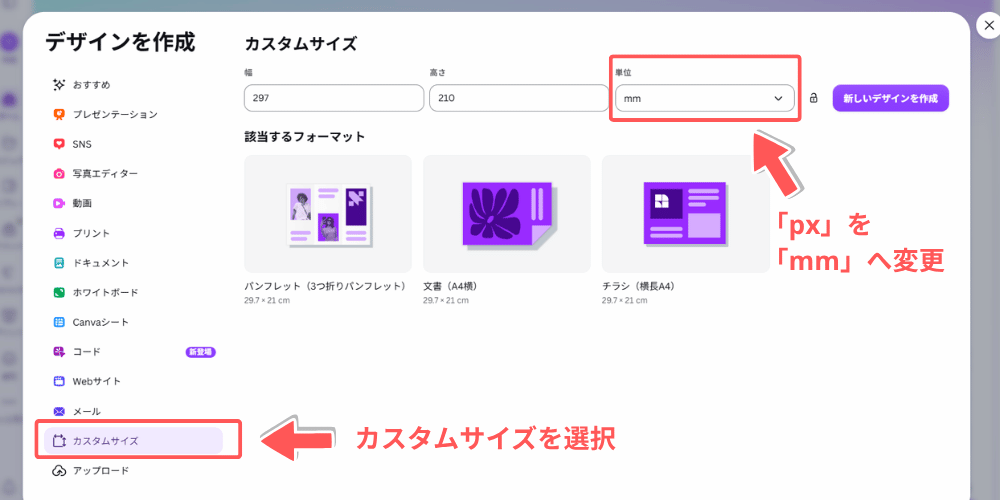This screenshot has width=1000, height=500.
Task: Click the ドキュメント document icon
Action: (x=59, y=263)
